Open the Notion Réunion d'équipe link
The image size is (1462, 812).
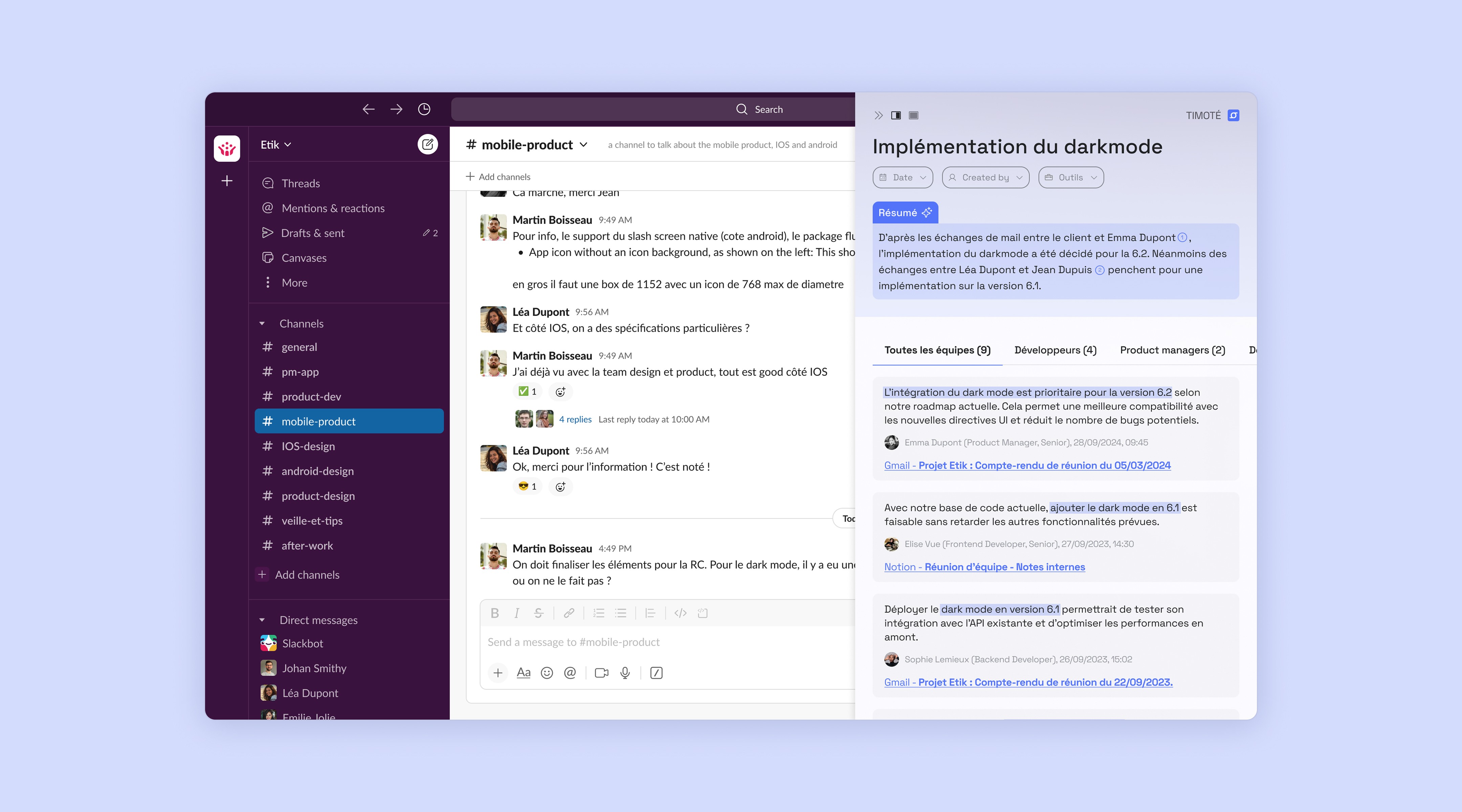(984, 567)
